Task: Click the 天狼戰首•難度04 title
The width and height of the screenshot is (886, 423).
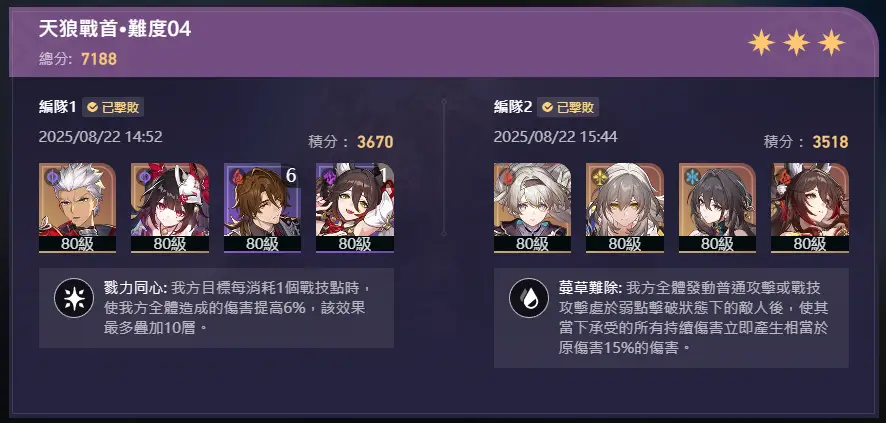Action: (115, 29)
